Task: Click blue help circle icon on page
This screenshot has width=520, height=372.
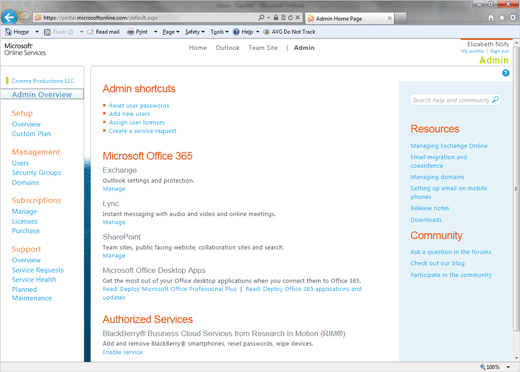Action: [506, 73]
